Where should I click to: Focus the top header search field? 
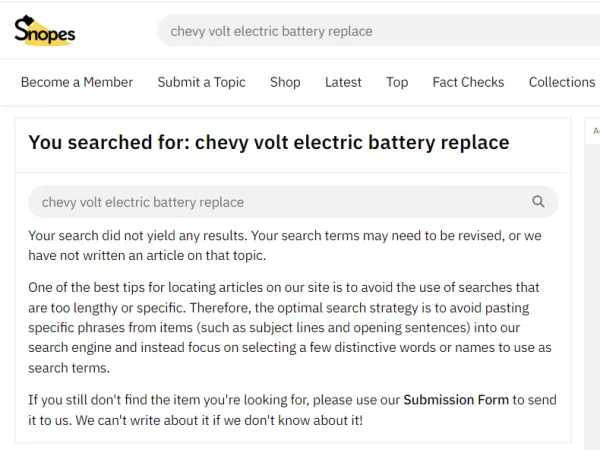click(379, 31)
